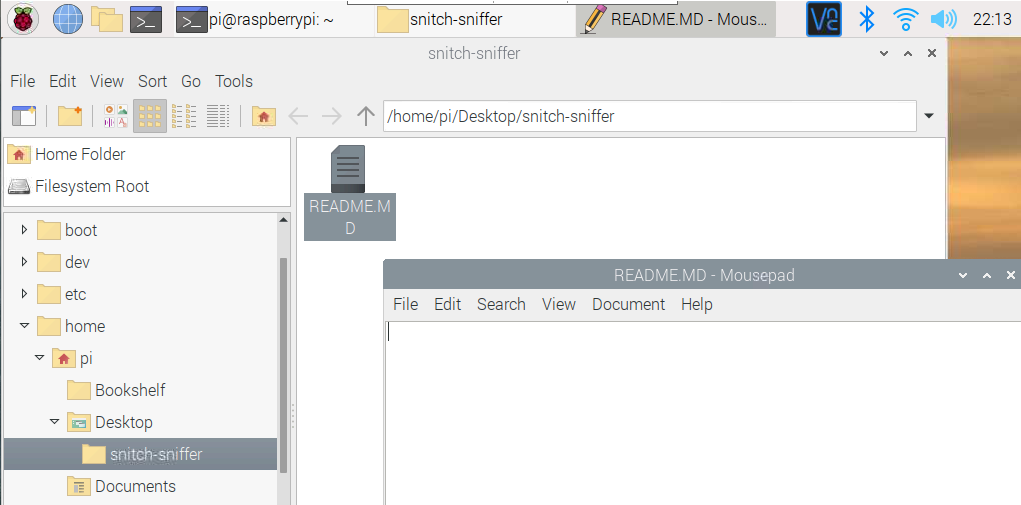This screenshot has width=1021, height=505.
Task: Open the Tools menu in file manager
Action: click(x=234, y=81)
